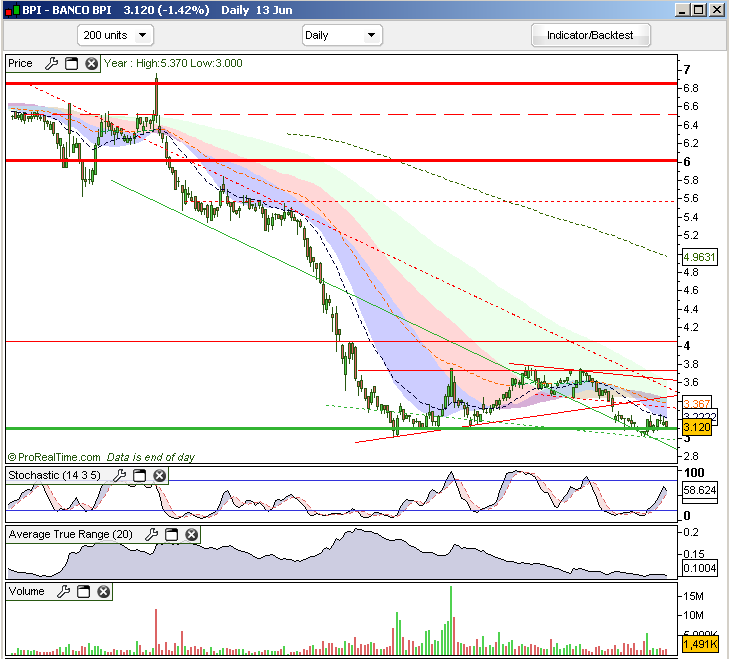Click the Indicator/Backtest button
729x659 pixels.
pos(590,35)
